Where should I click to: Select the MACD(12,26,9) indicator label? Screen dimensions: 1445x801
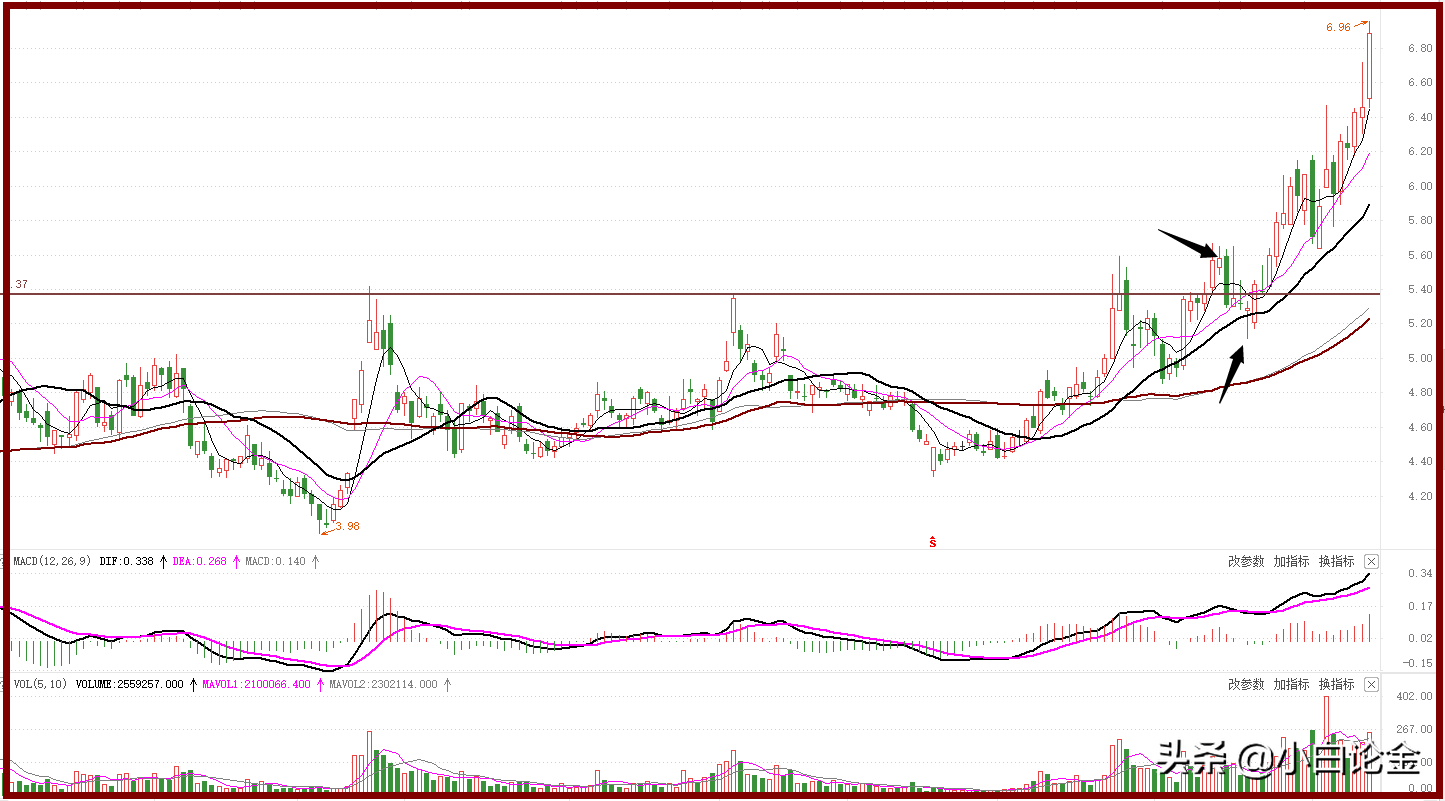click(52, 562)
